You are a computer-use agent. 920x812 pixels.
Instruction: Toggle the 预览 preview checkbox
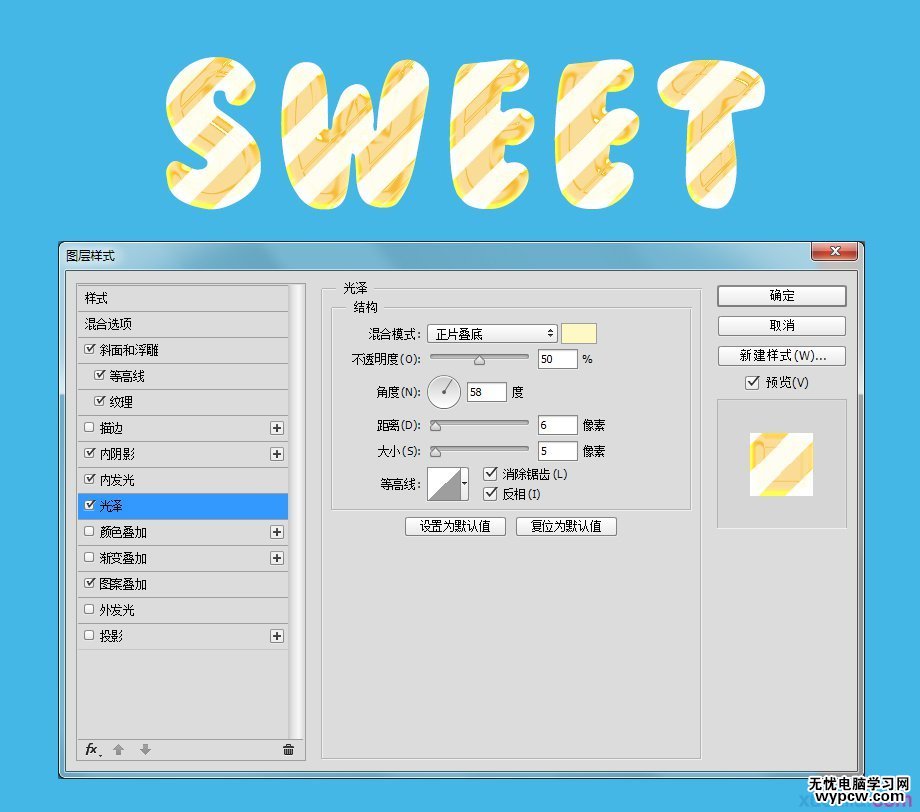753,382
